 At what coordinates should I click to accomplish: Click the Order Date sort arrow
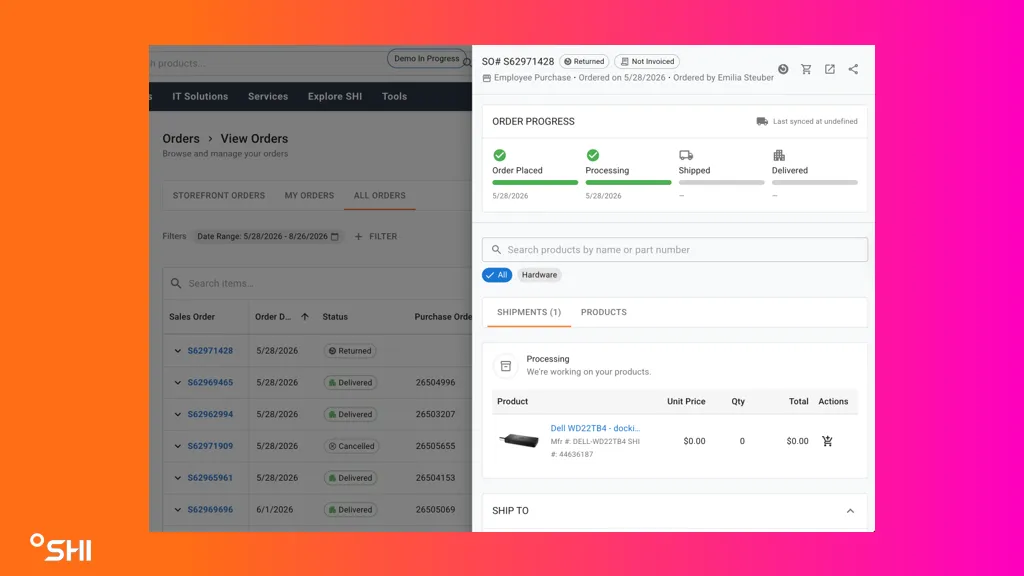[305, 317]
